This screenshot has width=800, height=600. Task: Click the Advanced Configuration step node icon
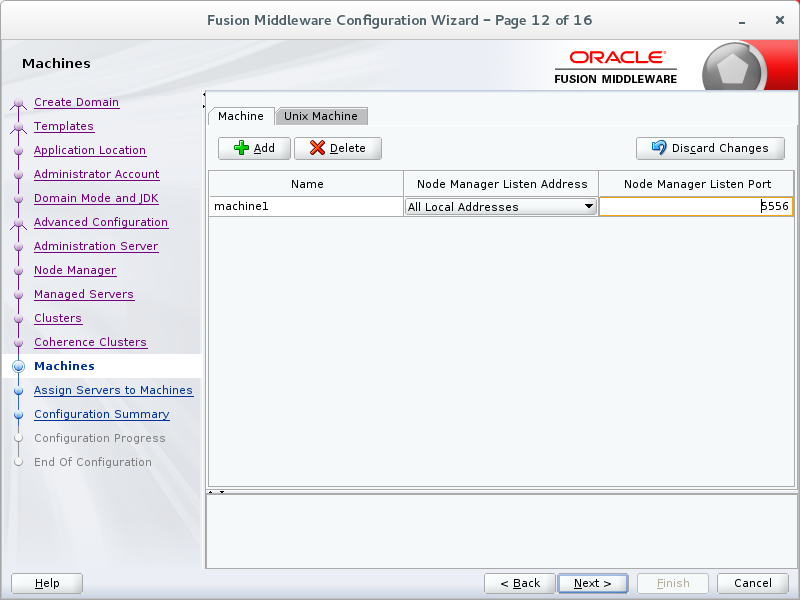pos(19,223)
